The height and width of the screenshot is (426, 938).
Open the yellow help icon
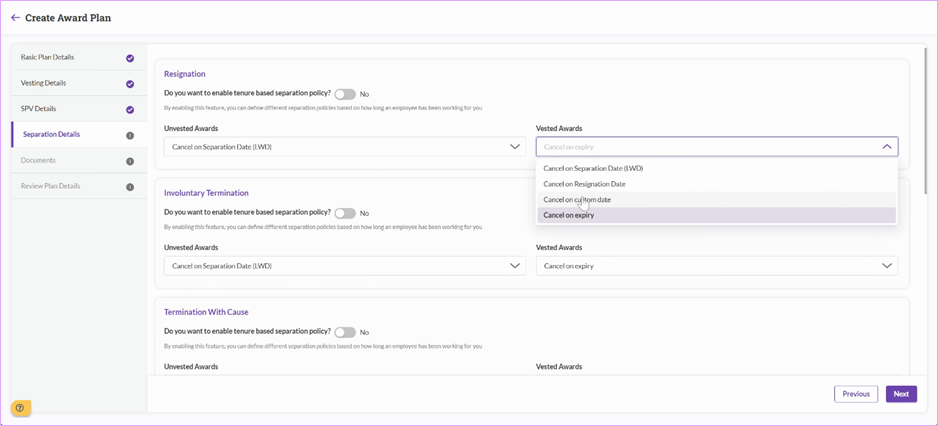point(20,408)
